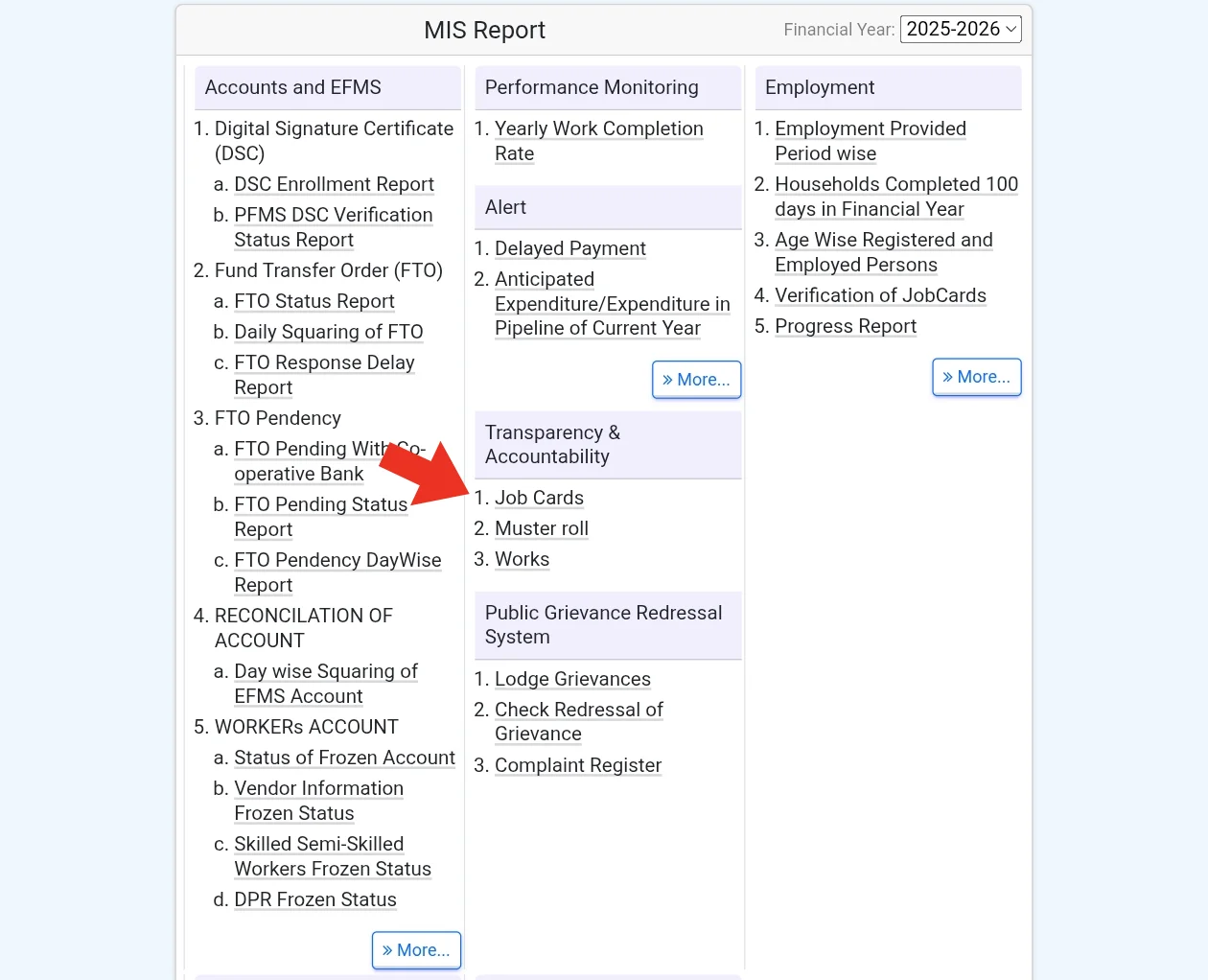Open Yearly Work Completion Rate
Image resolution: width=1208 pixels, height=980 pixels.
598,128
